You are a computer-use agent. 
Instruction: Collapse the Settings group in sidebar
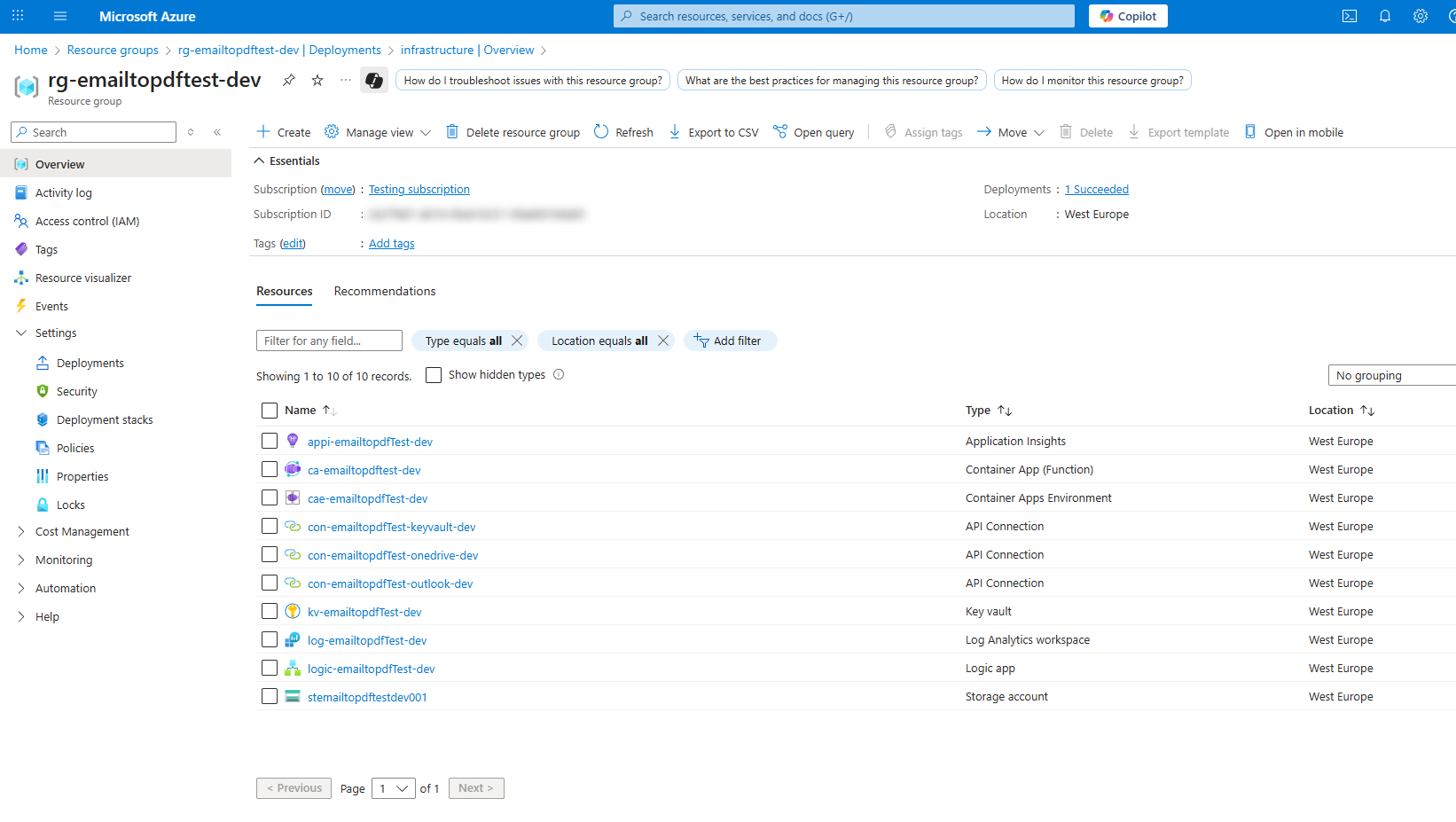click(21, 333)
